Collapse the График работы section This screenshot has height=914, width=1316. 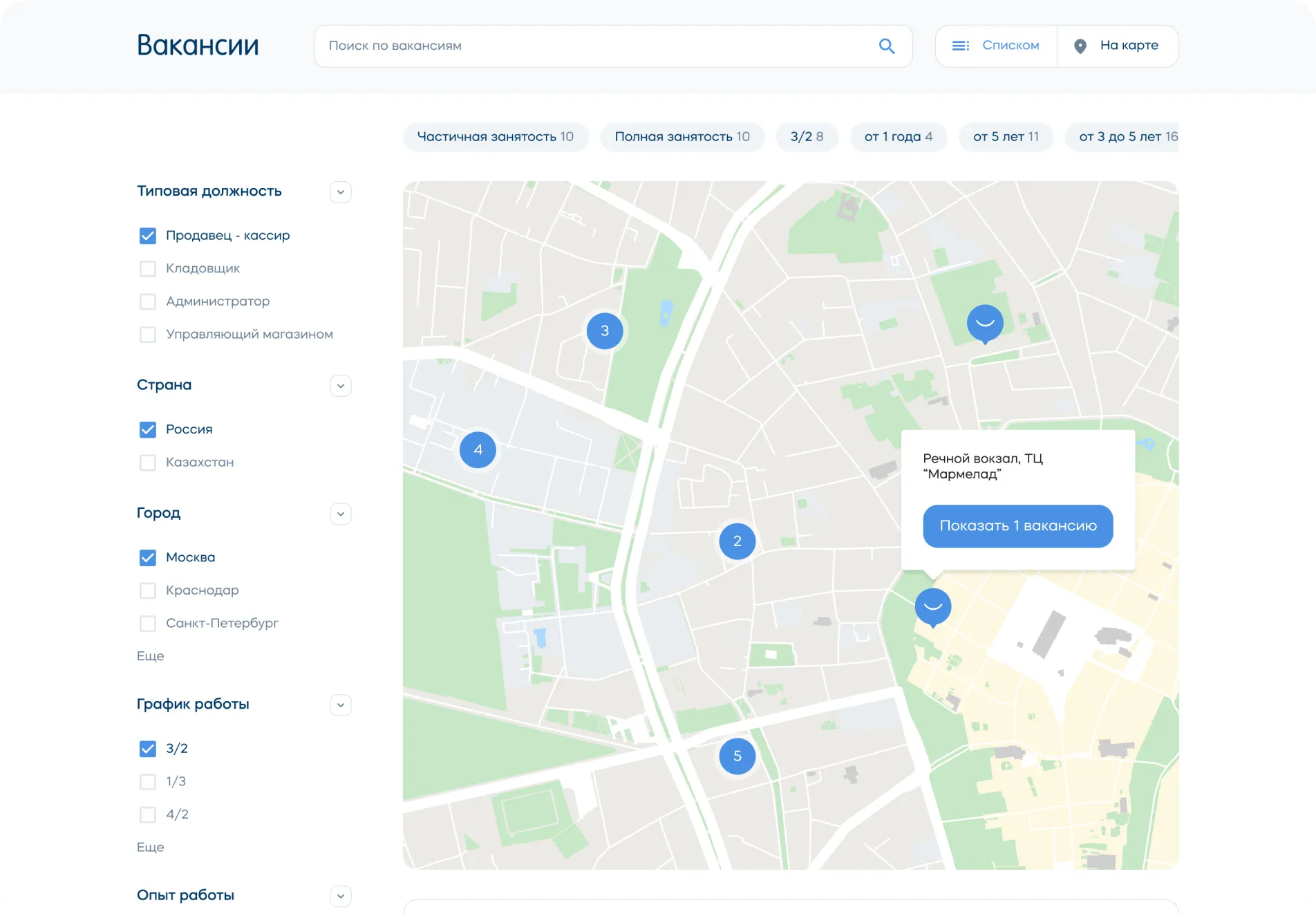[x=341, y=705]
